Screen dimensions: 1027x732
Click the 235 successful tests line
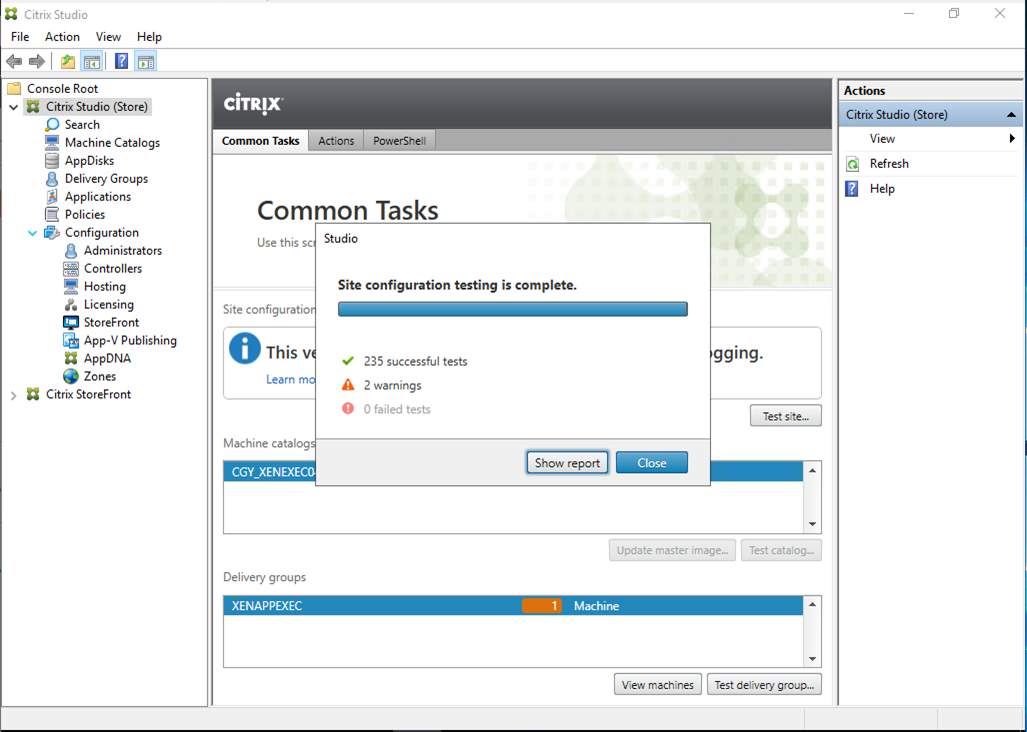[404, 361]
